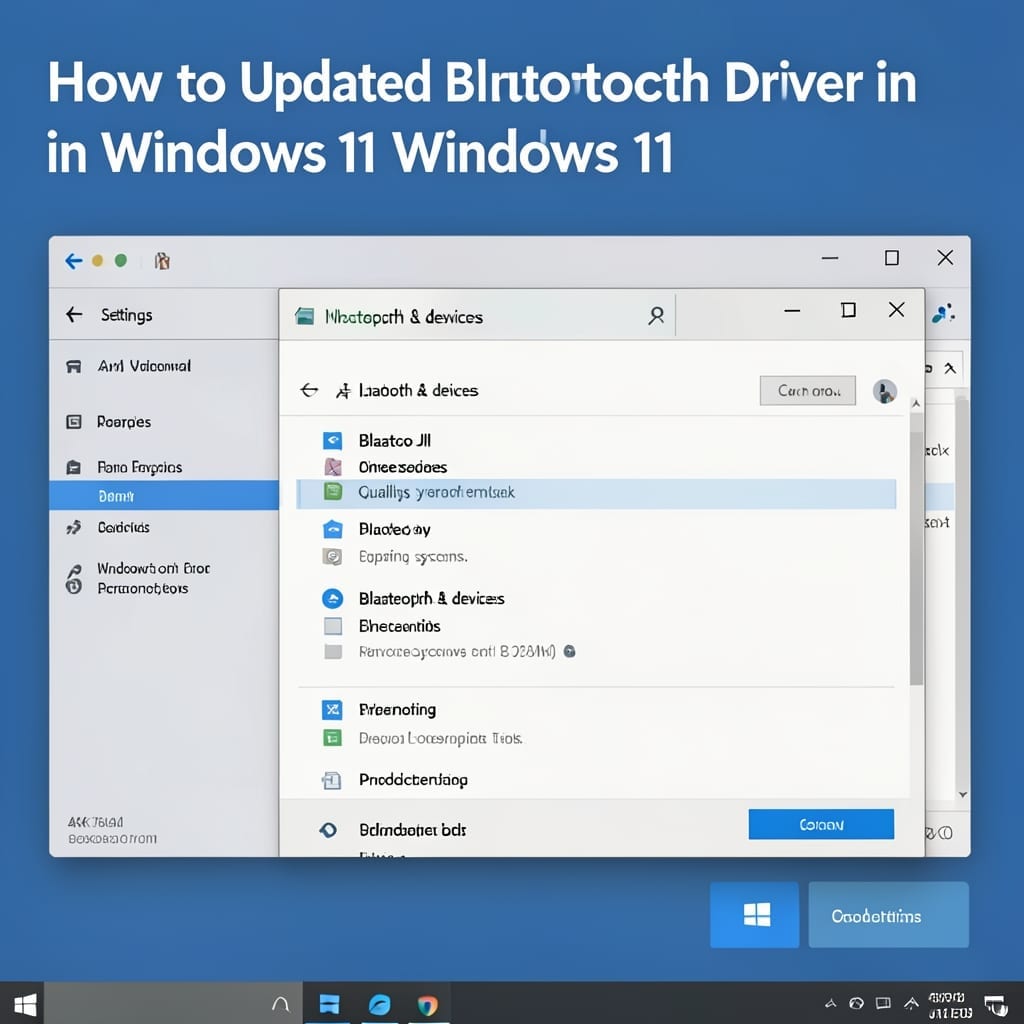This screenshot has width=1024, height=1024.
Task: Click green icon beside 'Dreoroı Loœsrnpion'
Action: pos(332,738)
